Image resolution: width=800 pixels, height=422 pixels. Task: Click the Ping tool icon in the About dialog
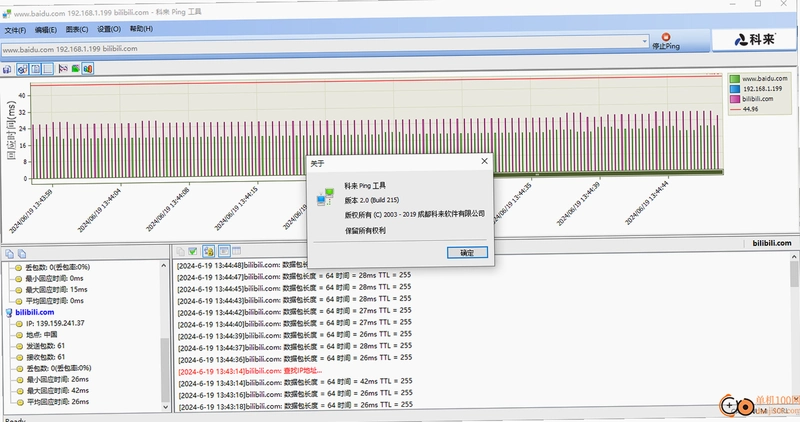pyautogui.click(x=325, y=197)
